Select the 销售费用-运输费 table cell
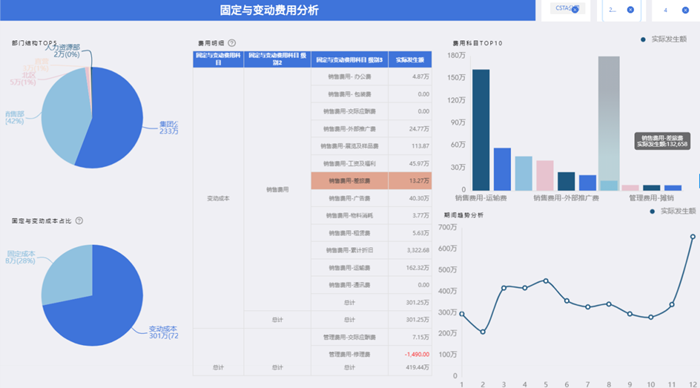This screenshot has width=700, height=388. click(350, 268)
